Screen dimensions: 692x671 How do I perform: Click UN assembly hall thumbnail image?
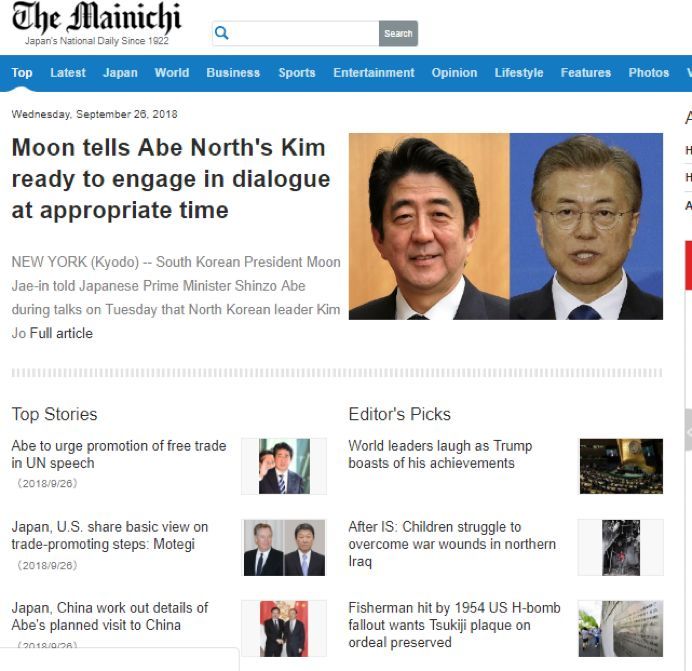point(621,466)
